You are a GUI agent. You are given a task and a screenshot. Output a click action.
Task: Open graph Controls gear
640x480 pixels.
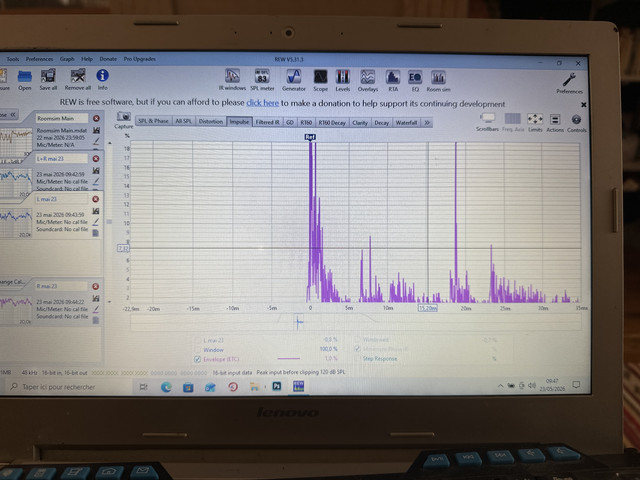click(x=576, y=124)
